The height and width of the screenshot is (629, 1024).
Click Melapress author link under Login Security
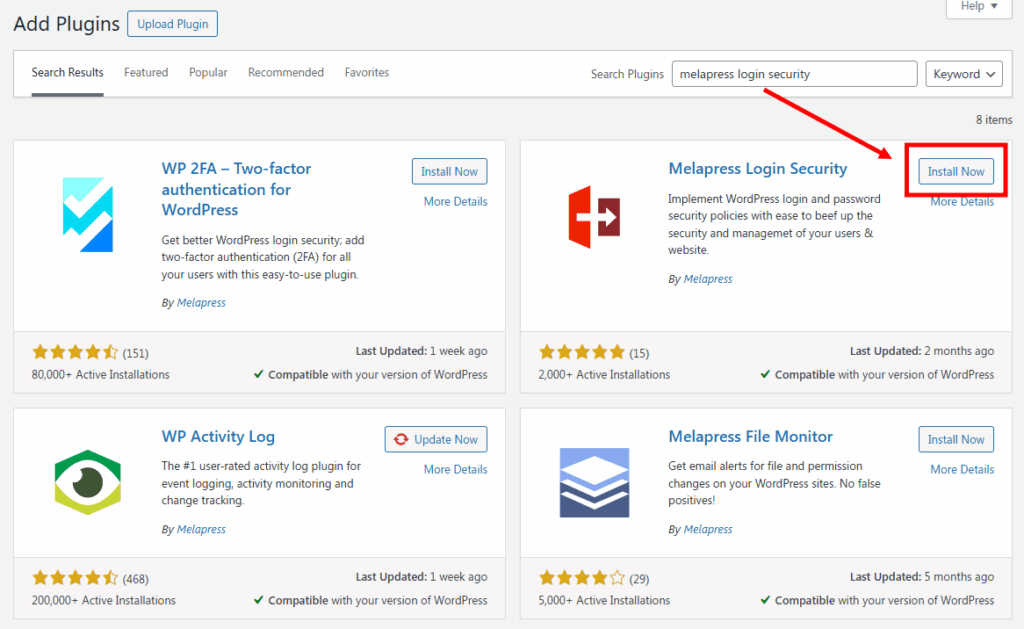coord(708,279)
